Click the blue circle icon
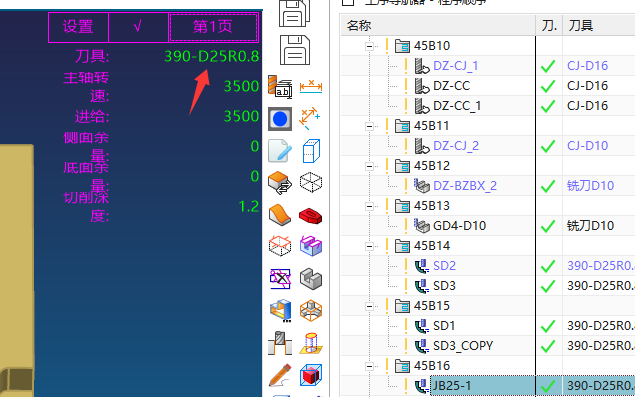Image resolution: width=635 pixels, height=397 pixels. click(280, 119)
